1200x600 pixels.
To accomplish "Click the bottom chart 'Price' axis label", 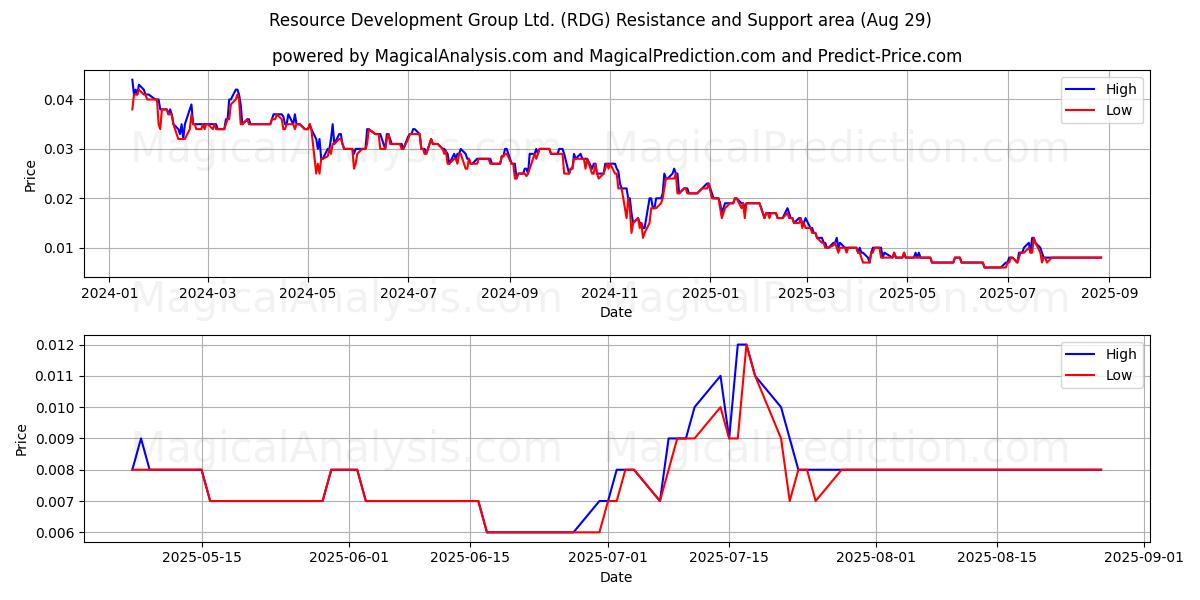I will 24,438.
